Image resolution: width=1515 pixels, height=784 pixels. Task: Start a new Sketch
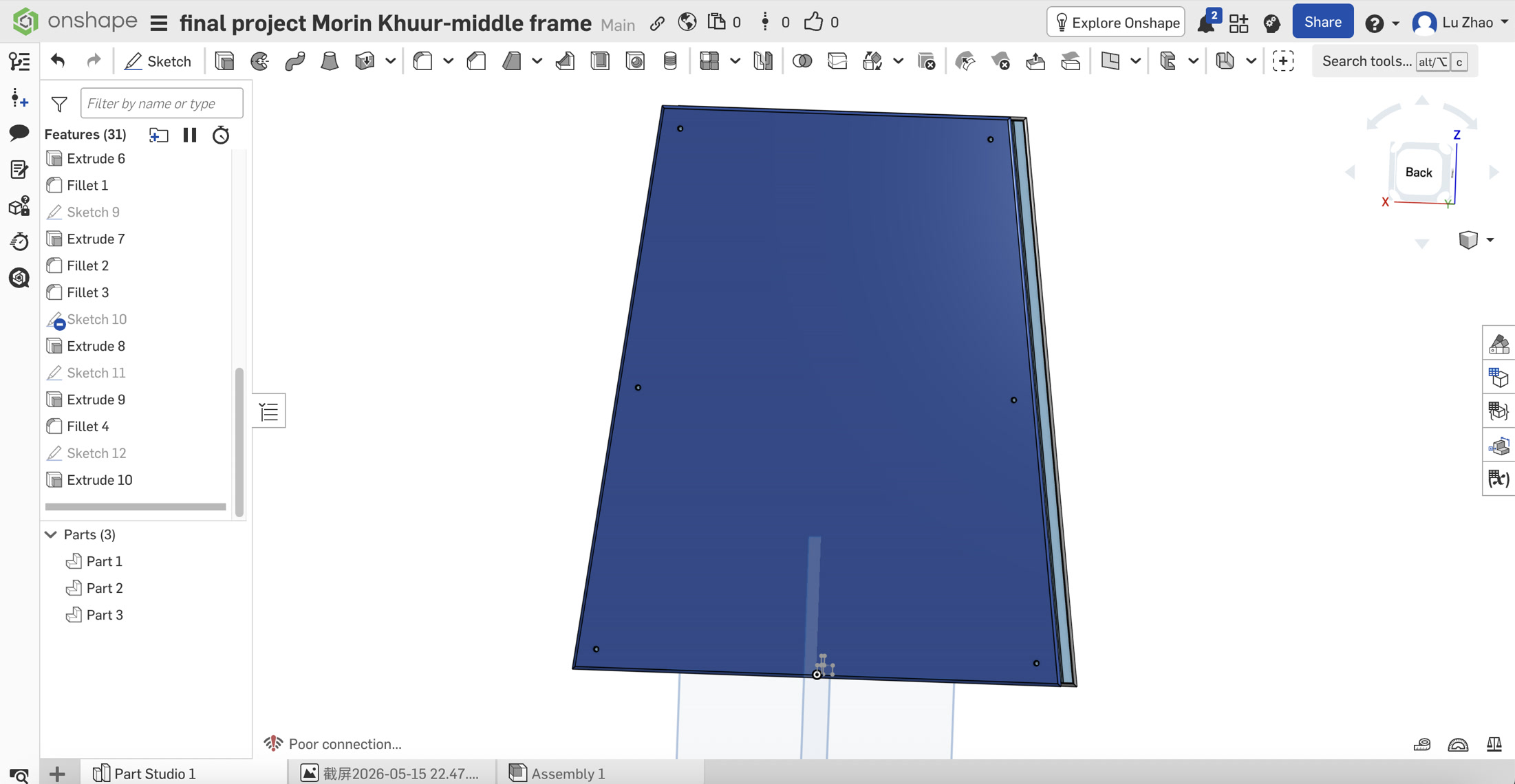[x=158, y=61]
